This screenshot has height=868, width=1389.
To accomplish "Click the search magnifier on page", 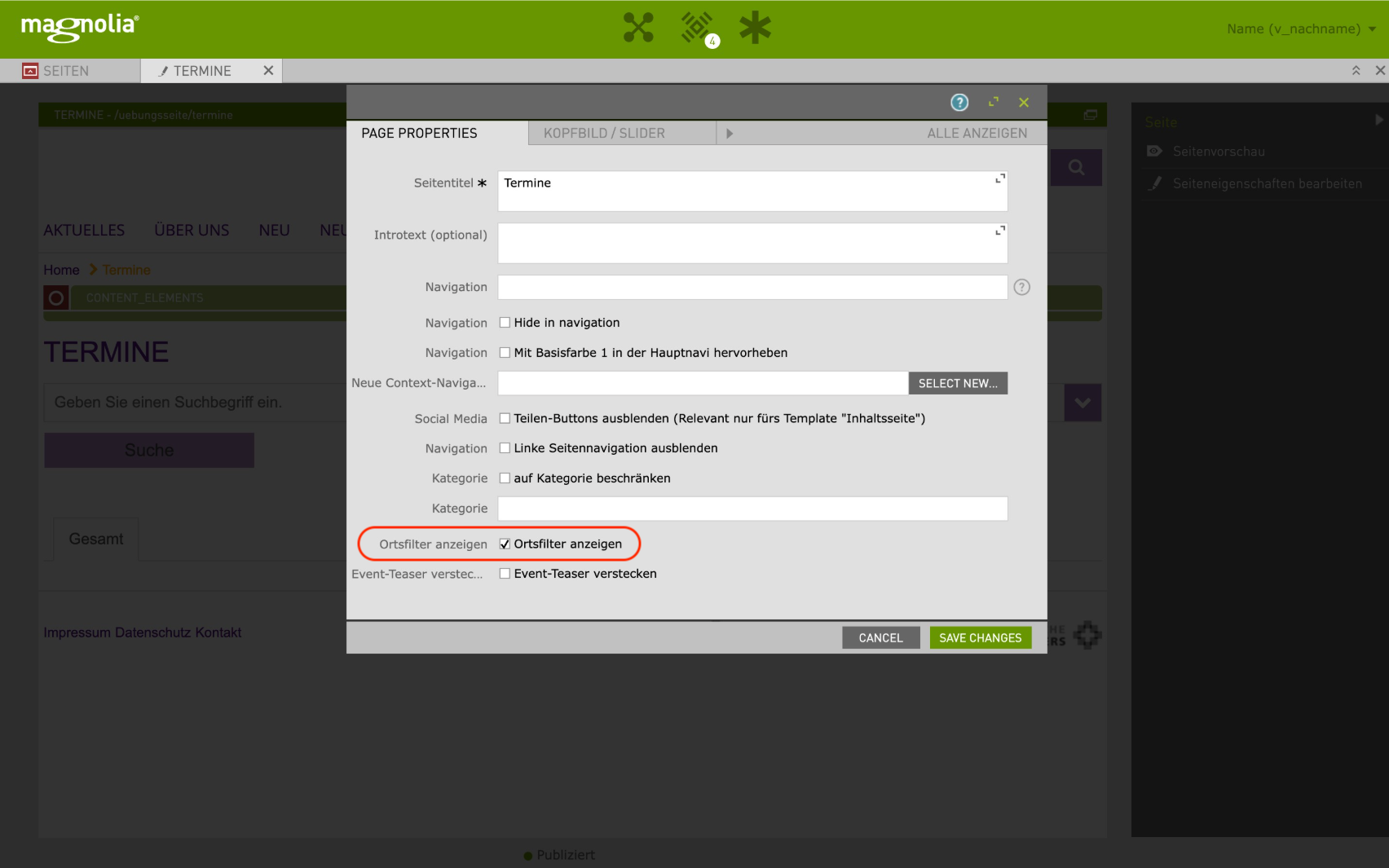I will click(1076, 167).
